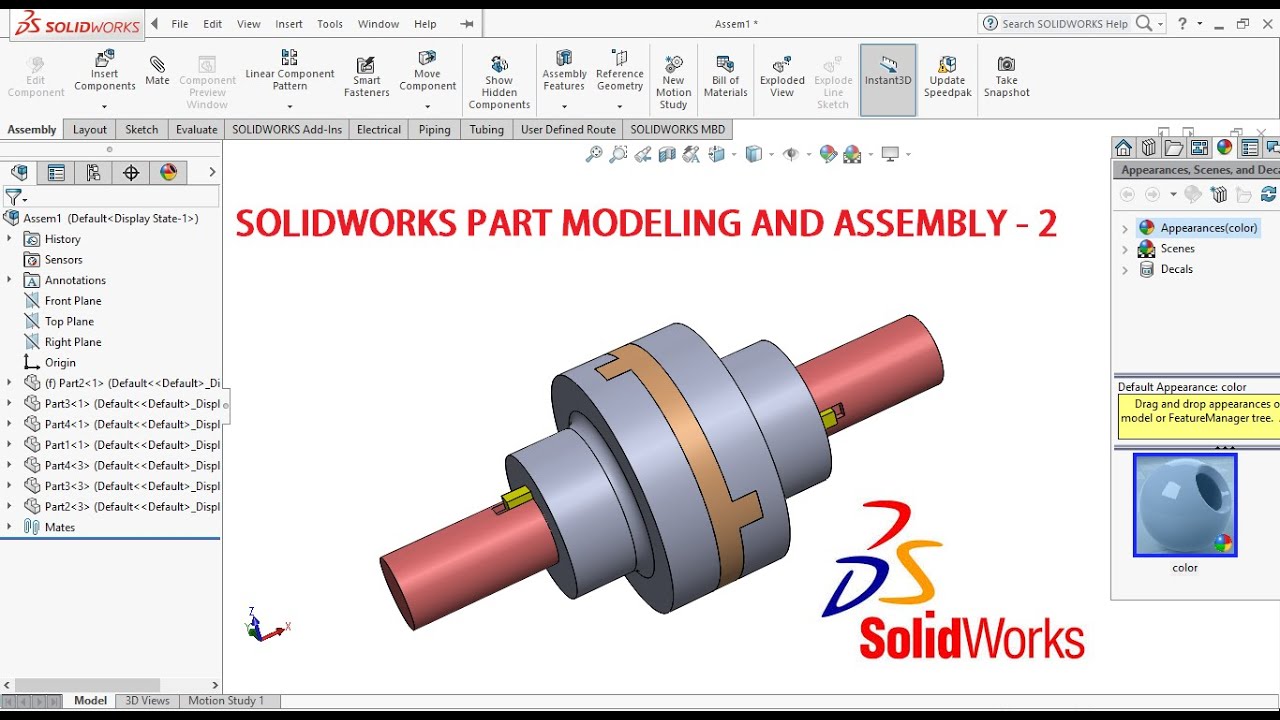Click Show Hidden Components

[x=499, y=82]
